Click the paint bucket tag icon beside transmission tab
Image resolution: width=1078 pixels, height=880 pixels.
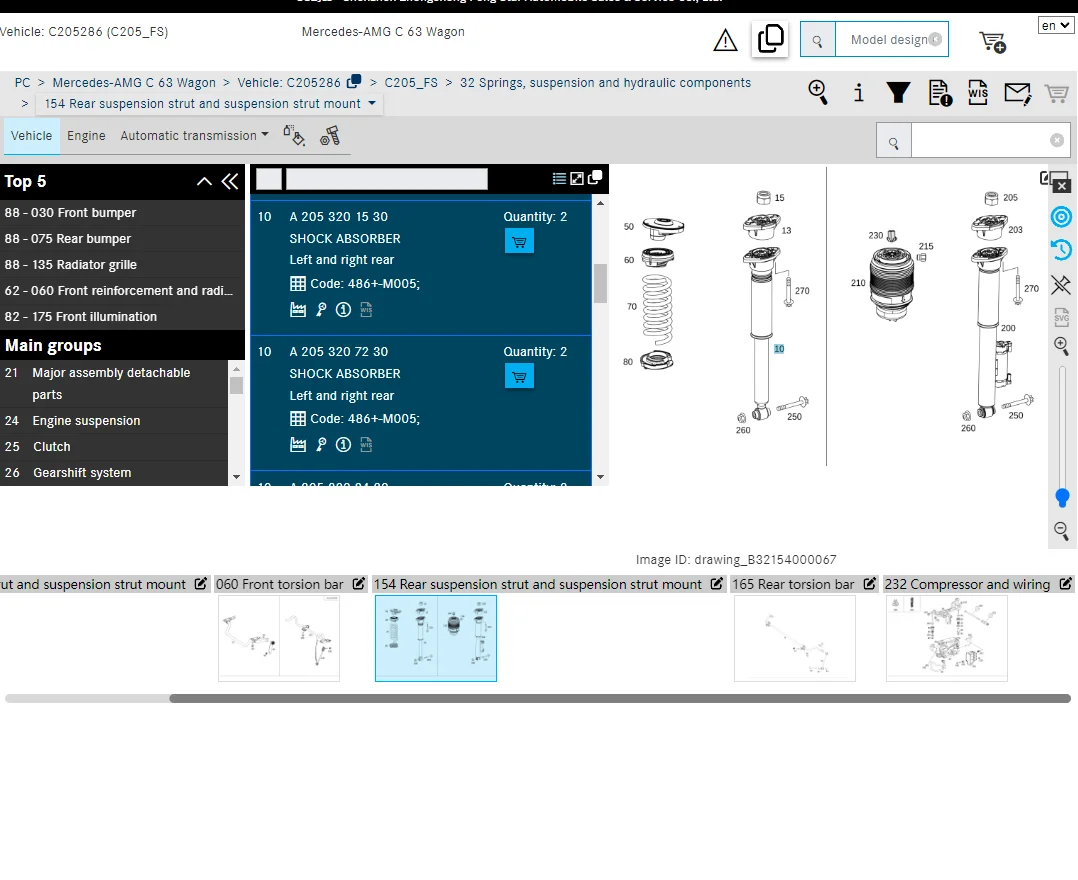[294, 135]
